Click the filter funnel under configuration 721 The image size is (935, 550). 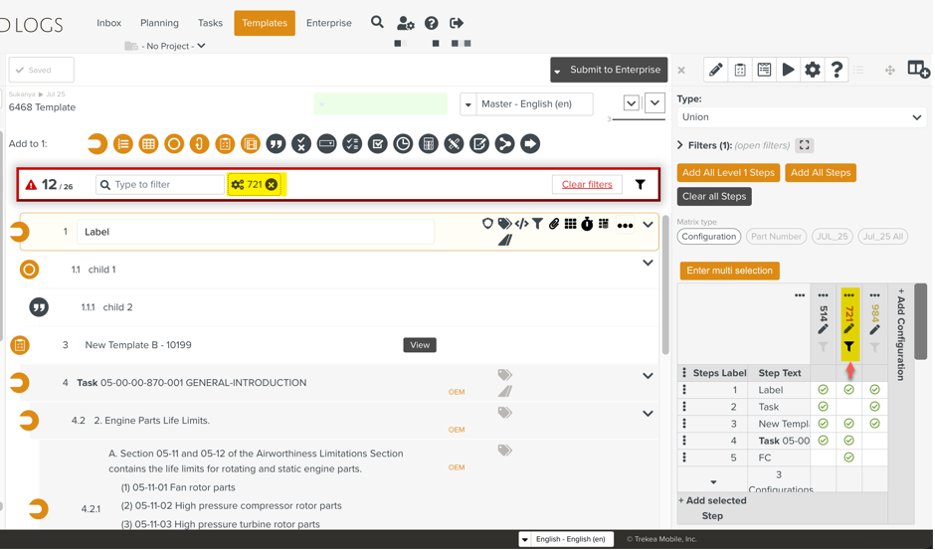click(849, 347)
